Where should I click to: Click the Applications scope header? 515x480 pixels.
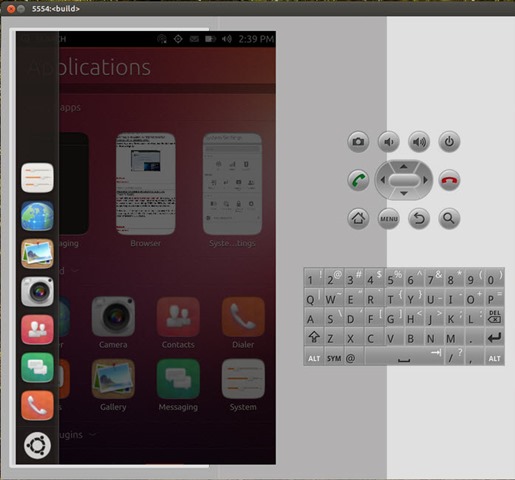point(89,67)
